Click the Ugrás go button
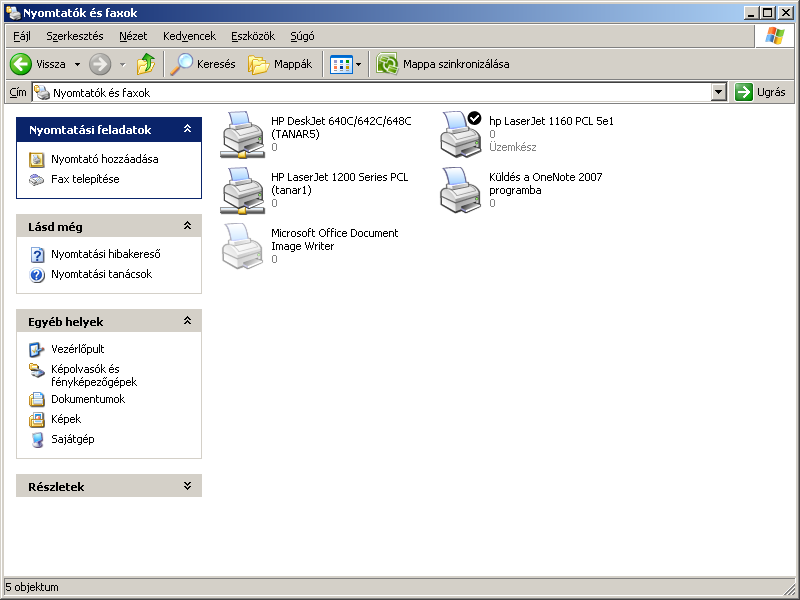The height and width of the screenshot is (600, 800). pyautogui.click(x=761, y=92)
